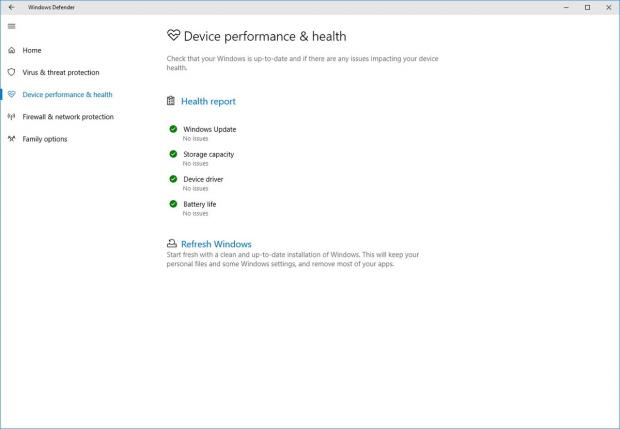Viewport: 620px width, 429px height.
Task: Click the Health report clipboard icon
Action: 172,101
